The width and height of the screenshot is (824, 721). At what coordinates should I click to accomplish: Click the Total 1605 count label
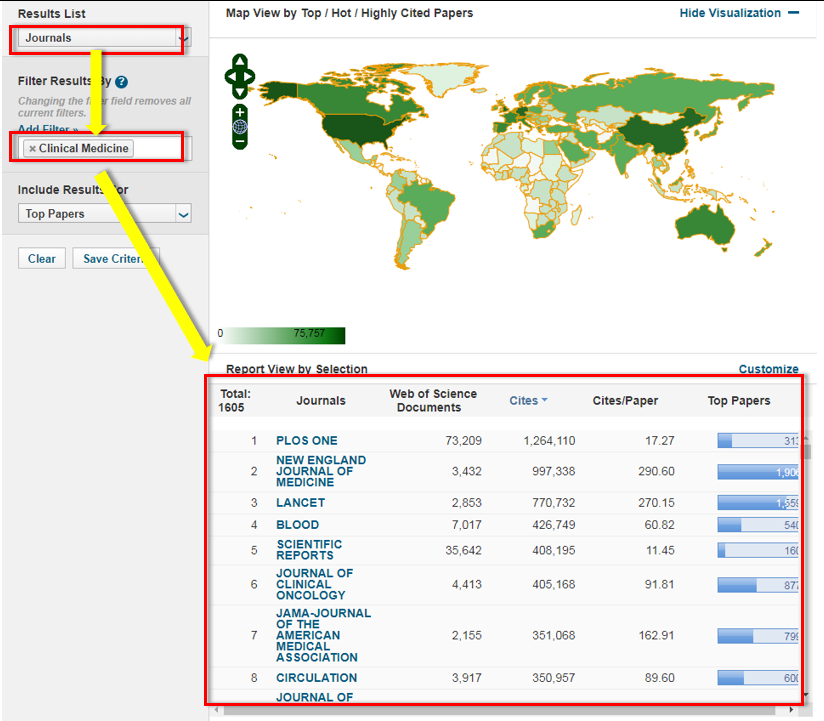[235, 400]
